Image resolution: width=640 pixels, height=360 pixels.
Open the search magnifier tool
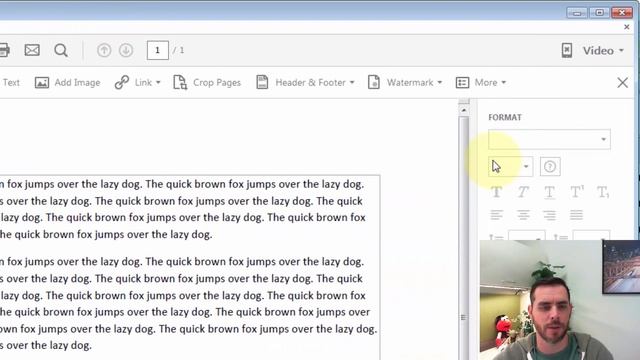(61, 50)
